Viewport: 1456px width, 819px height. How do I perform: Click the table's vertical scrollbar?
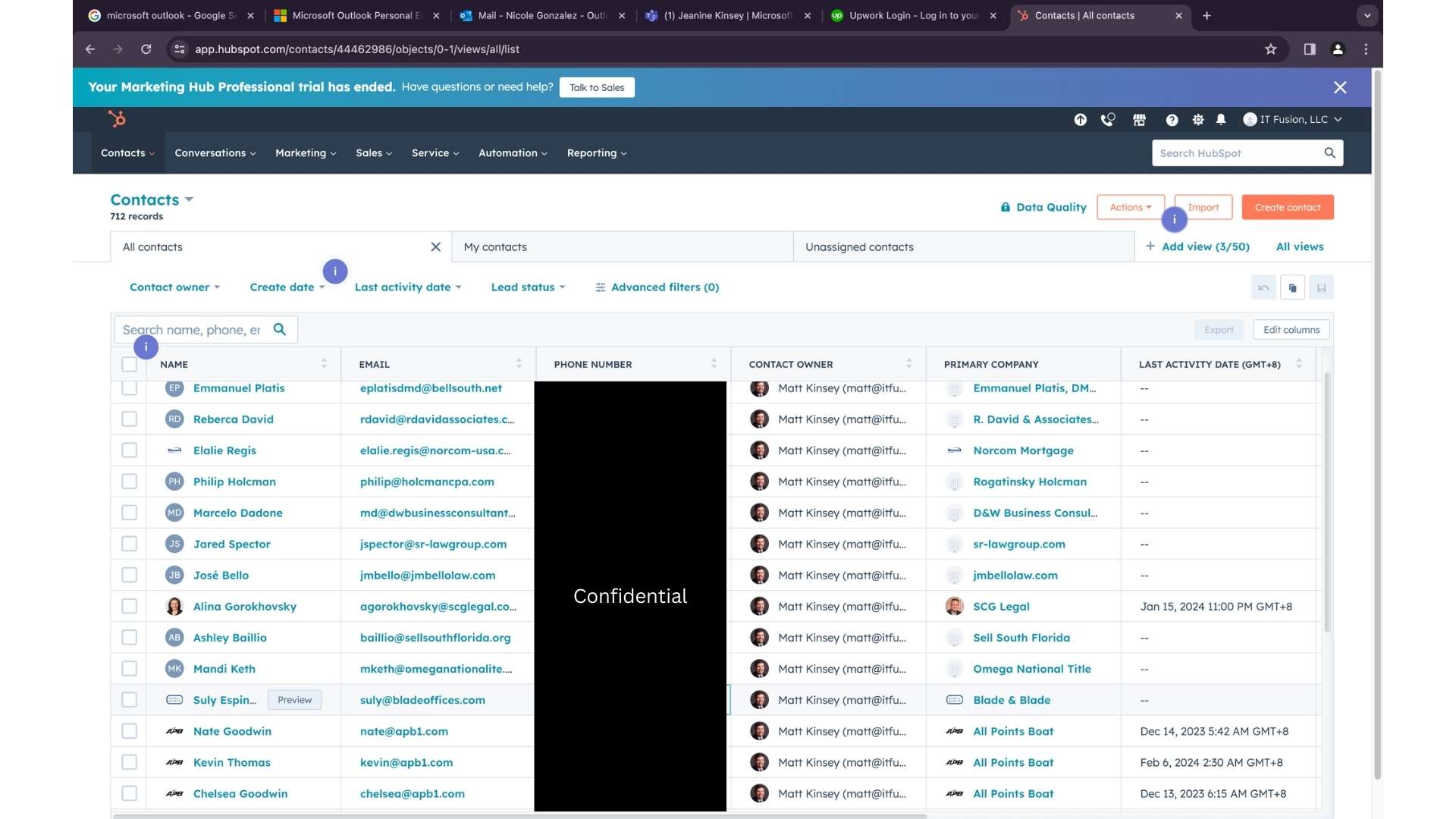coord(1327,500)
